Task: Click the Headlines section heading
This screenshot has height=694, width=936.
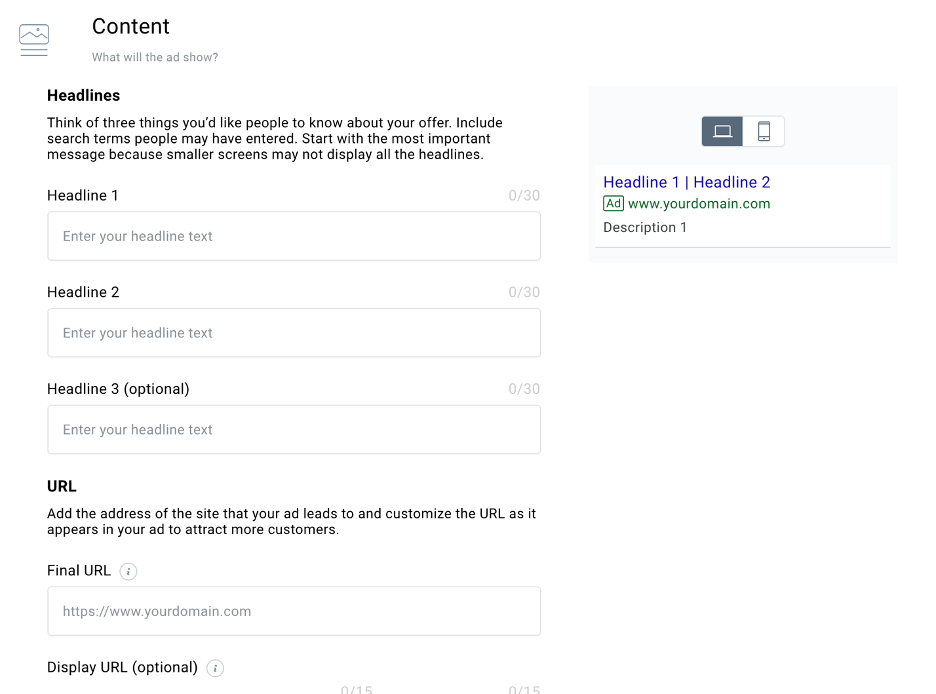Action: click(84, 95)
